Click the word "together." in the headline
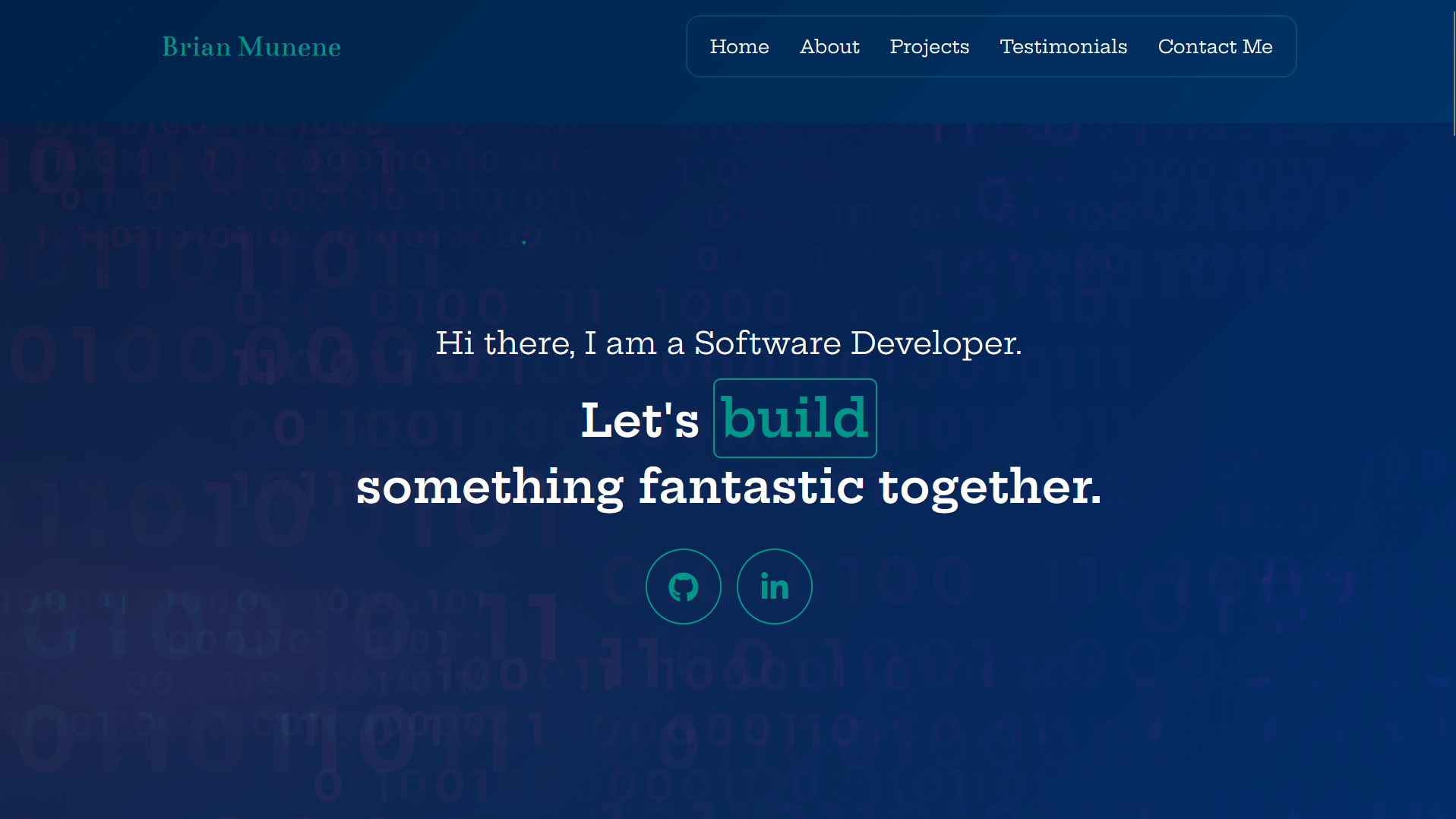 (989, 487)
